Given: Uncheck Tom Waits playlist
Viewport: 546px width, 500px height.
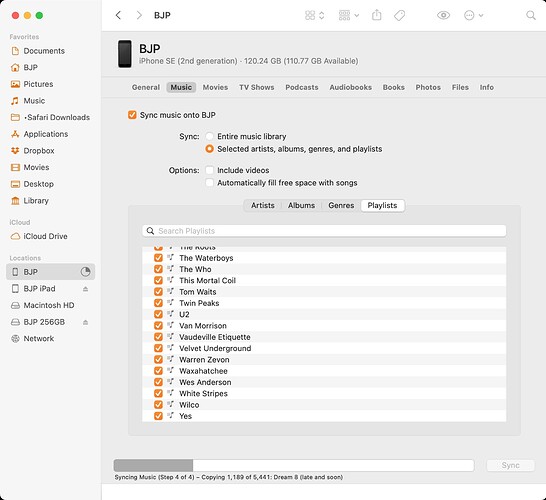Looking at the screenshot, I should pyautogui.click(x=158, y=292).
